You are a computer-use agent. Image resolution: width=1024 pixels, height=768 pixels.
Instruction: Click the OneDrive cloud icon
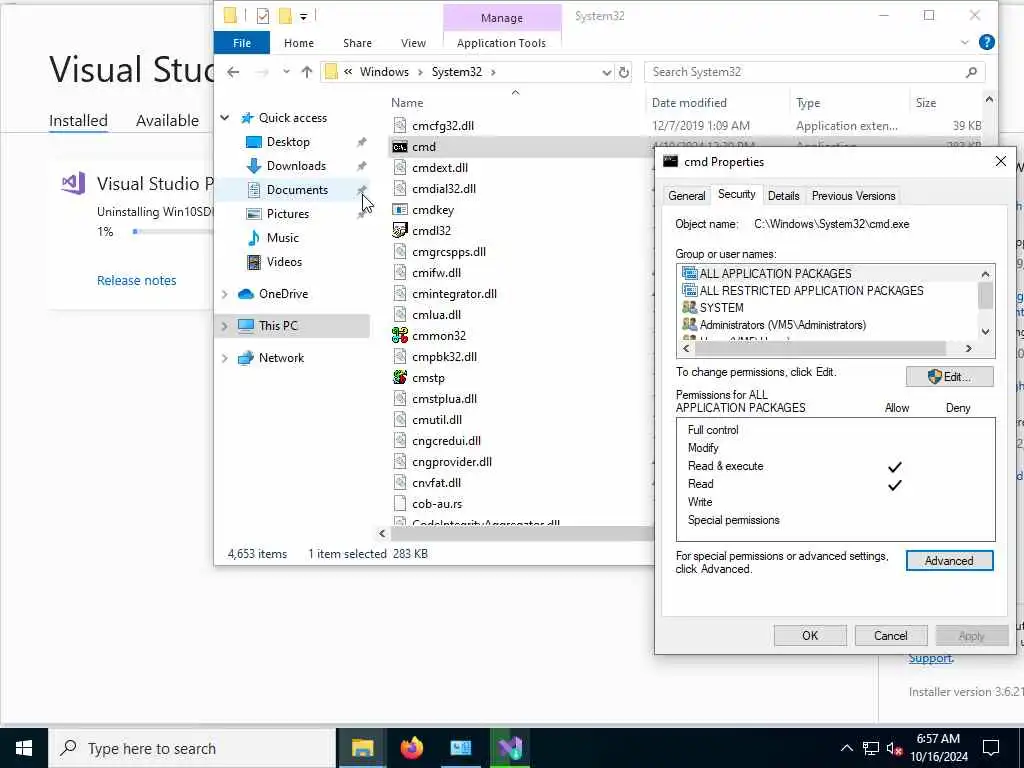tap(246, 294)
